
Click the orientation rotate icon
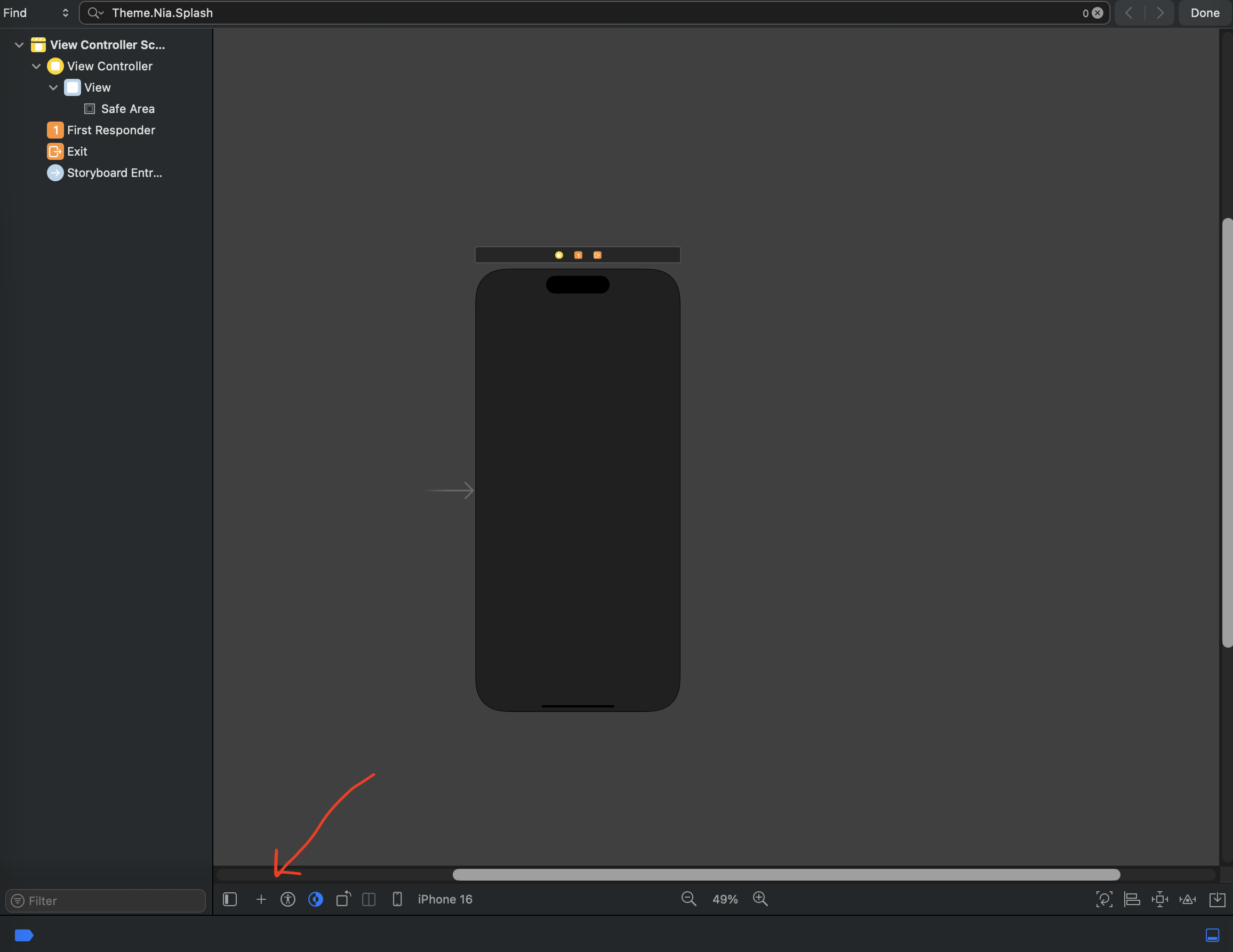[343, 899]
